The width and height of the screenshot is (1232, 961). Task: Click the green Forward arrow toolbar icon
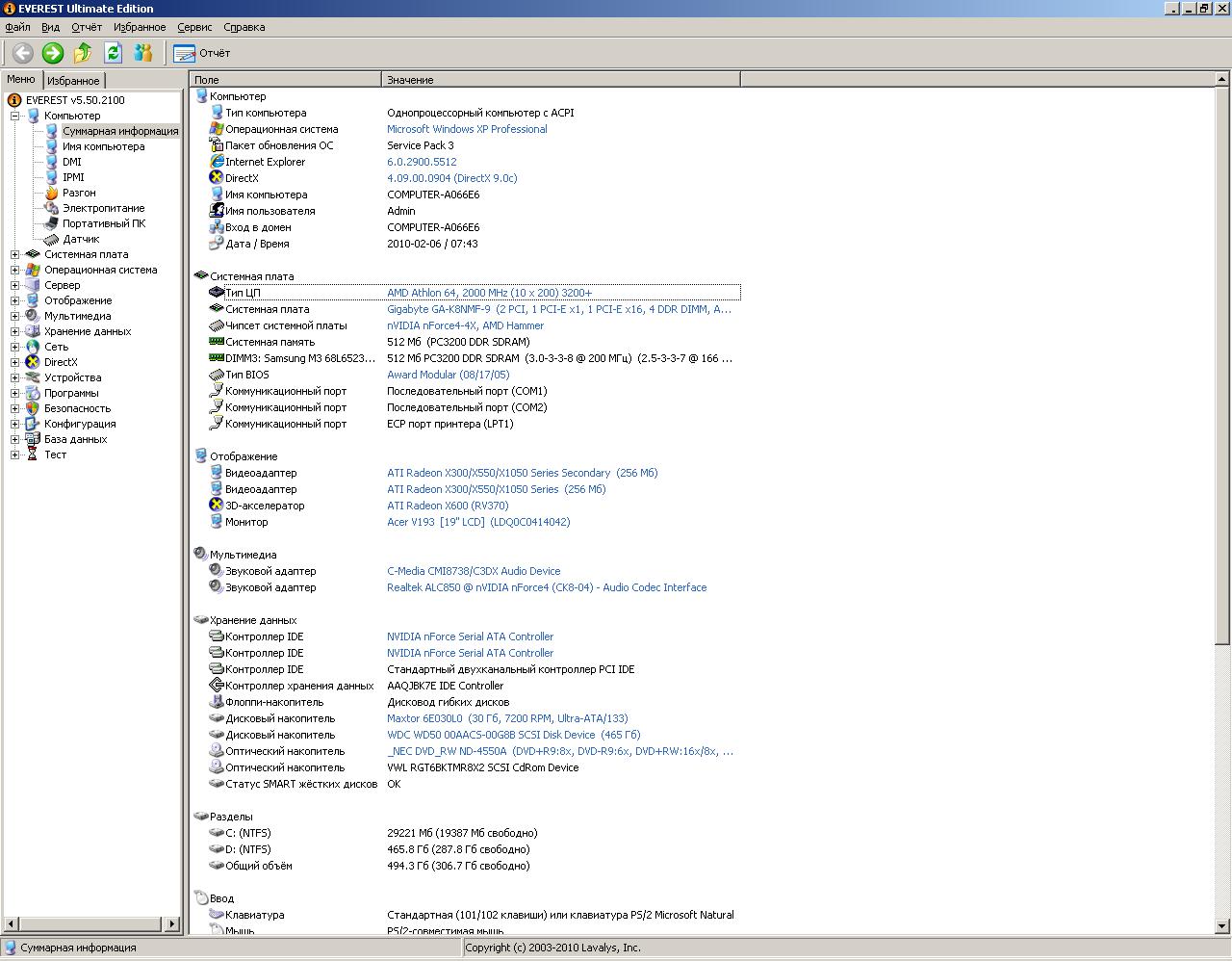pos(53,53)
